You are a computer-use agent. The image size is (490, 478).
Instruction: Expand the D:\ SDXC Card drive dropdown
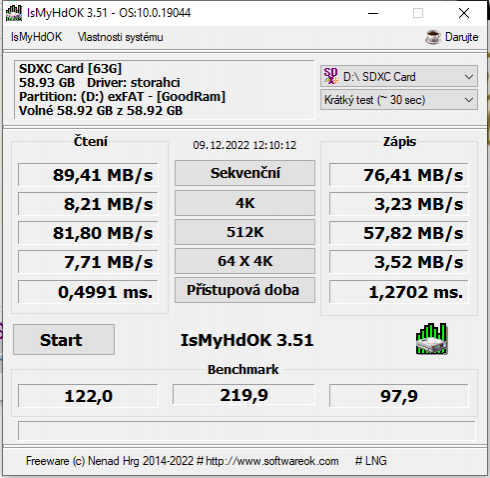click(x=399, y=77)
